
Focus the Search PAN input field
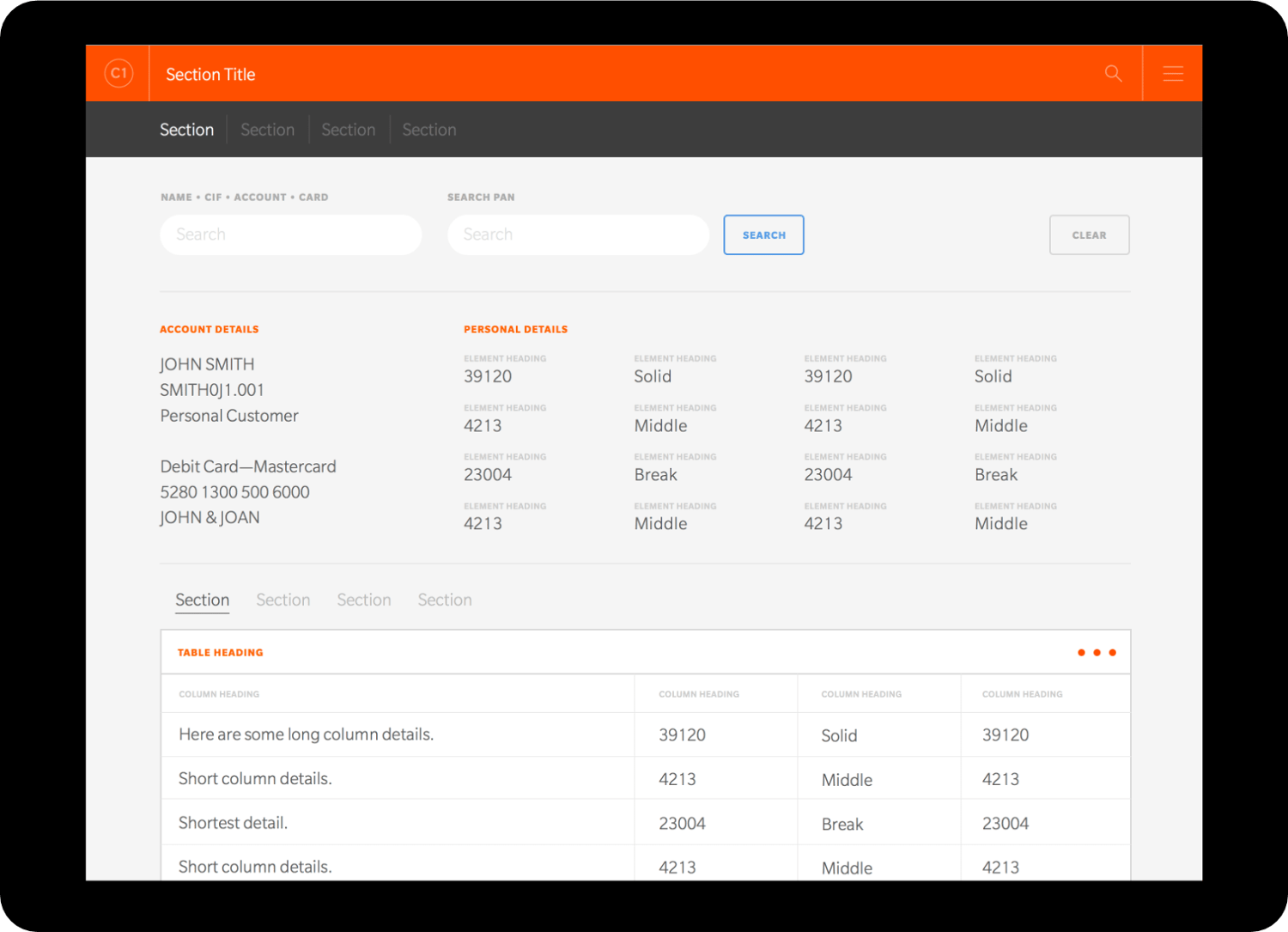578,235
